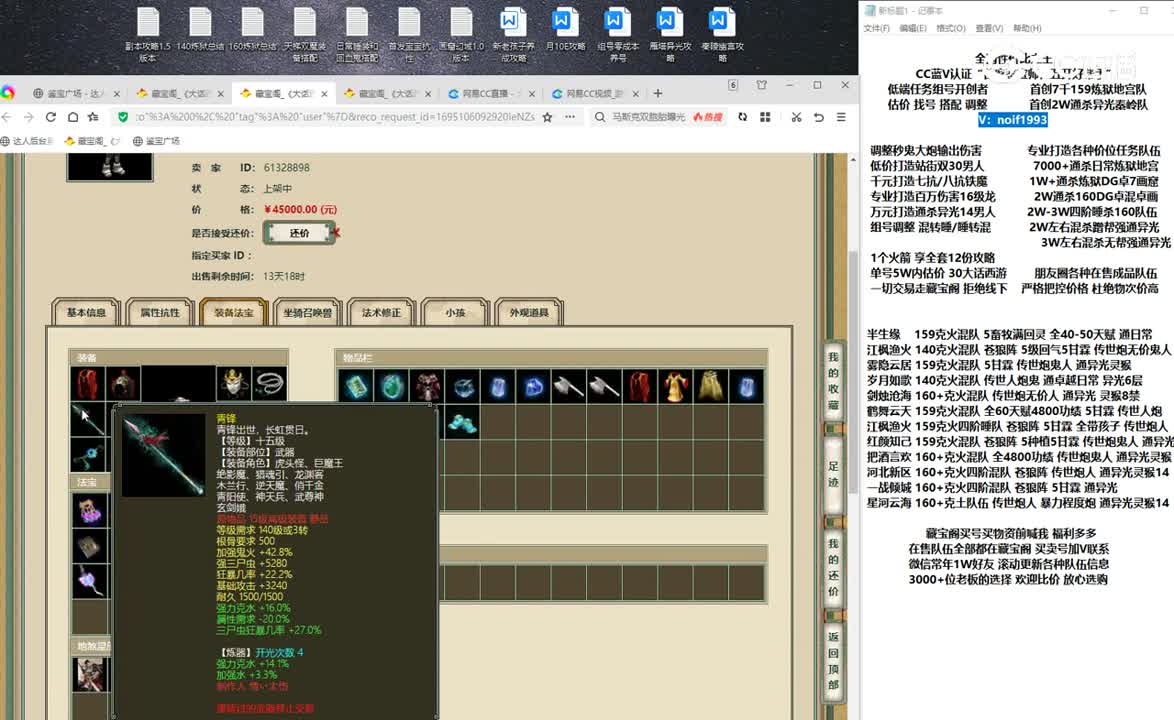Viewport: 1174px width, 720px height.
Task: Open the address bar more options ellipsis
Action: 570,117
